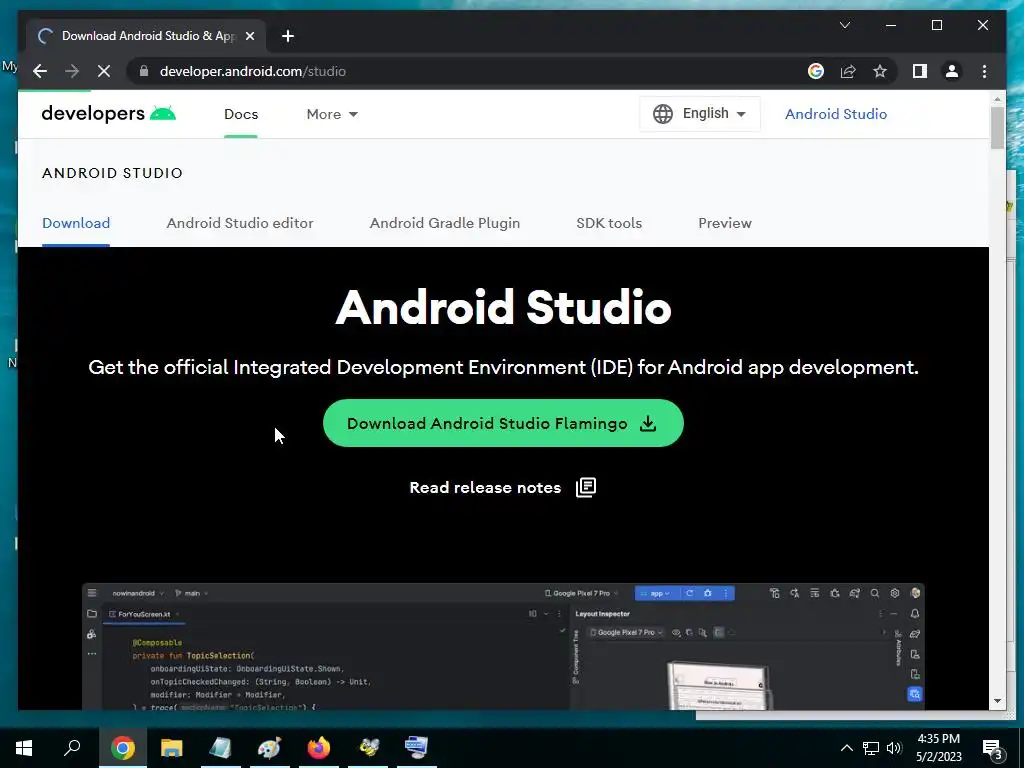Screen dimensions: 1024x768
Task: Switch to the Android Studio editor tab
Action: [240, 223]
